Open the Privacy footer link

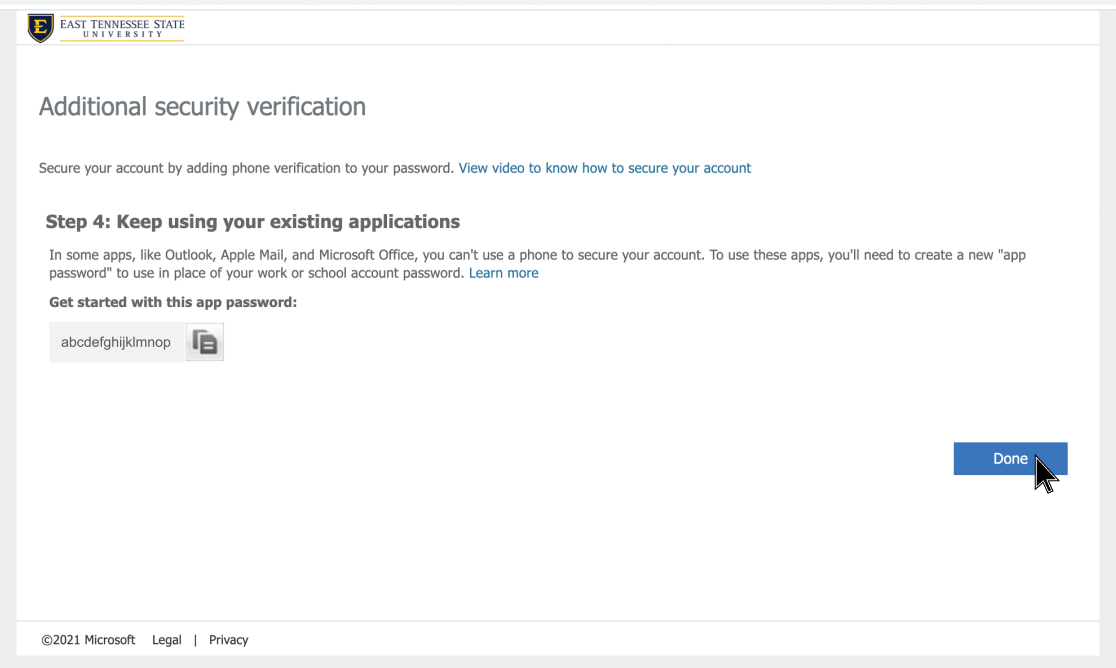[228, 640]
